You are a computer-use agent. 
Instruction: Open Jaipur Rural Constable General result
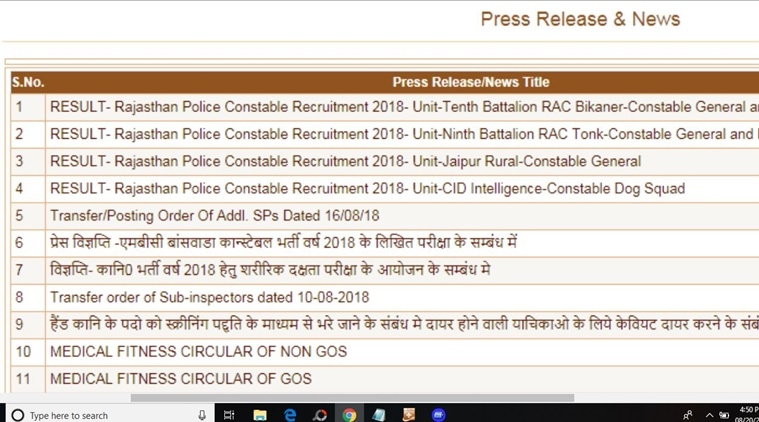(x=345, y=161)
